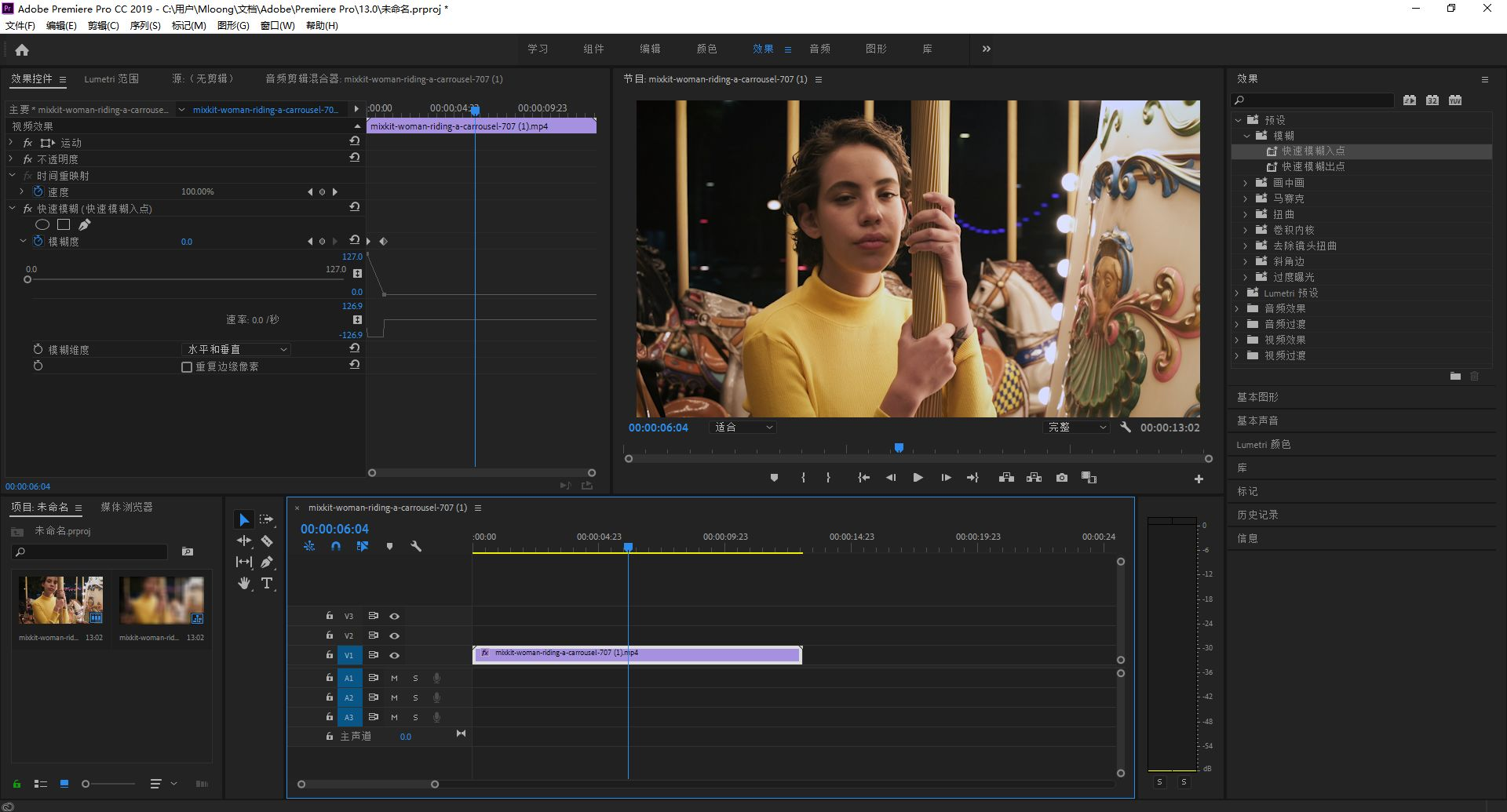This screenshot has height=812, width=1507.
Task: Click the project panel zoom slider
Action: click(86, 784)
